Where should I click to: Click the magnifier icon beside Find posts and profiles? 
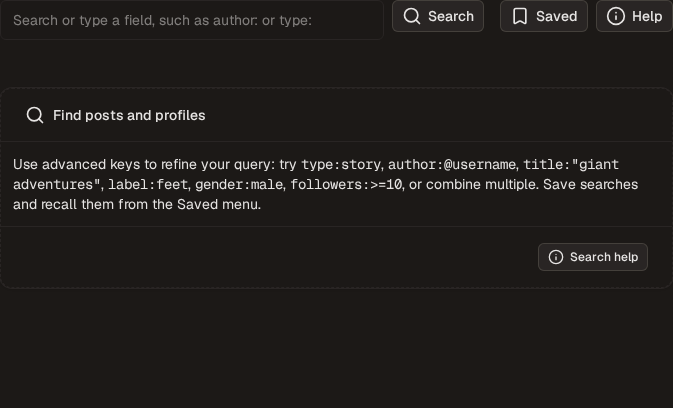pyautogui.click(x=35, y=115)
